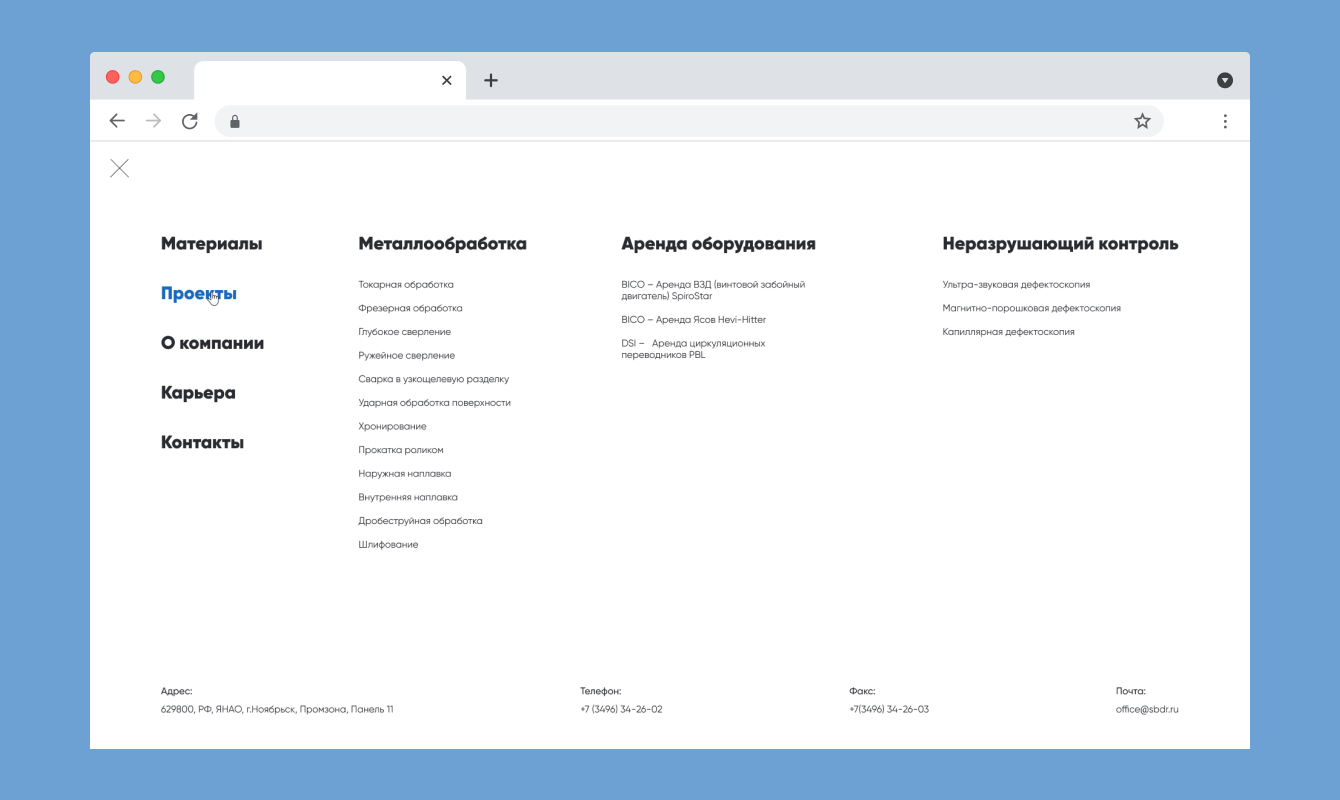Go to Токарная обработка
The height and width of the screenshot is (800, 1340).
(x=406, y=285)
